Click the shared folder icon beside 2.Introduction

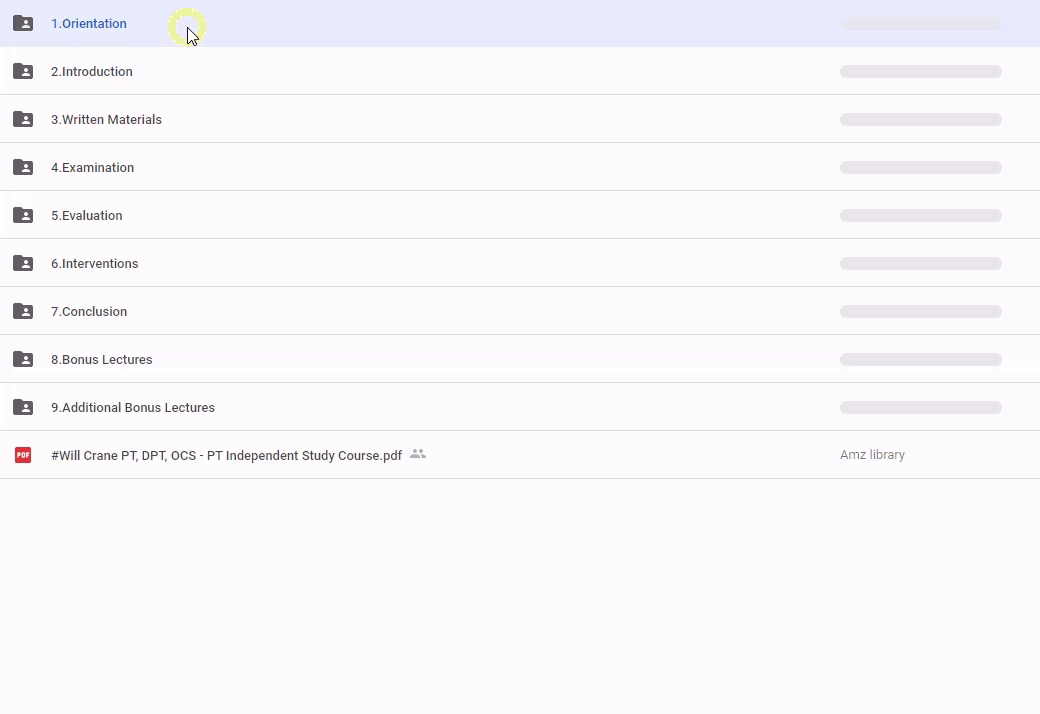(x=23, y=71)
